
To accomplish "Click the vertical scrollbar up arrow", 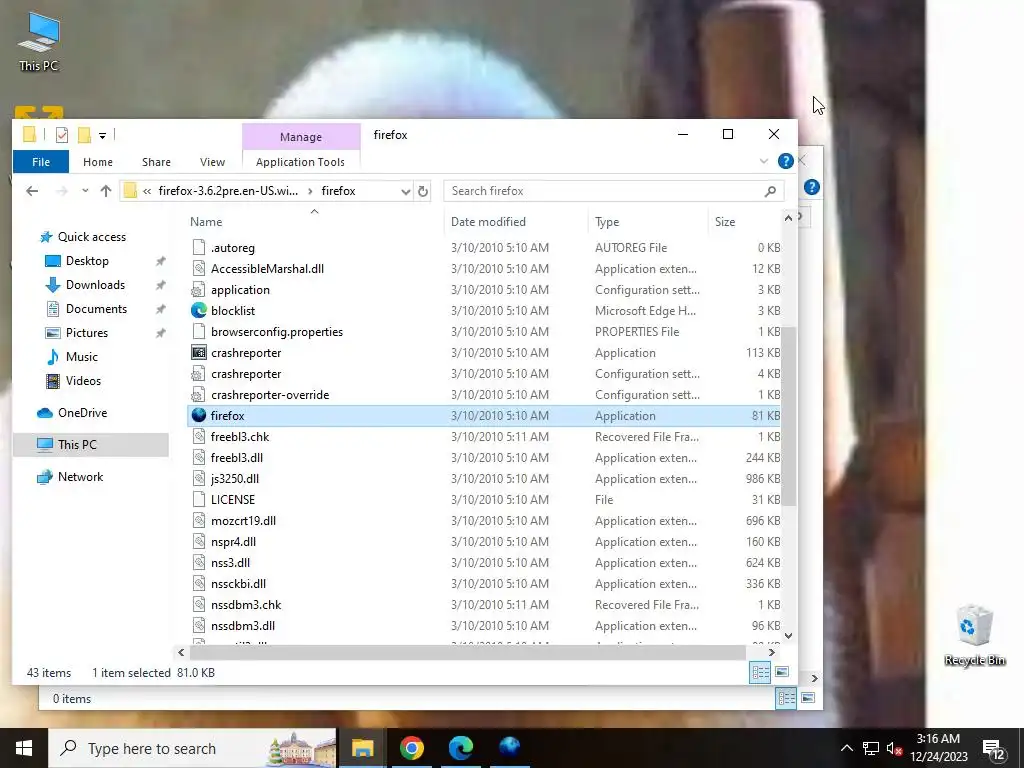I will pos(789,218).
